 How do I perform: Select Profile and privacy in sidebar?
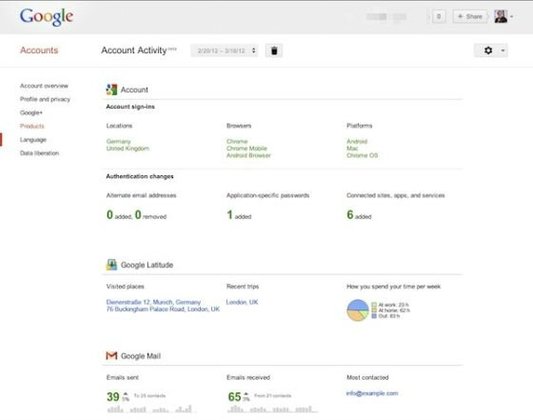45,99
